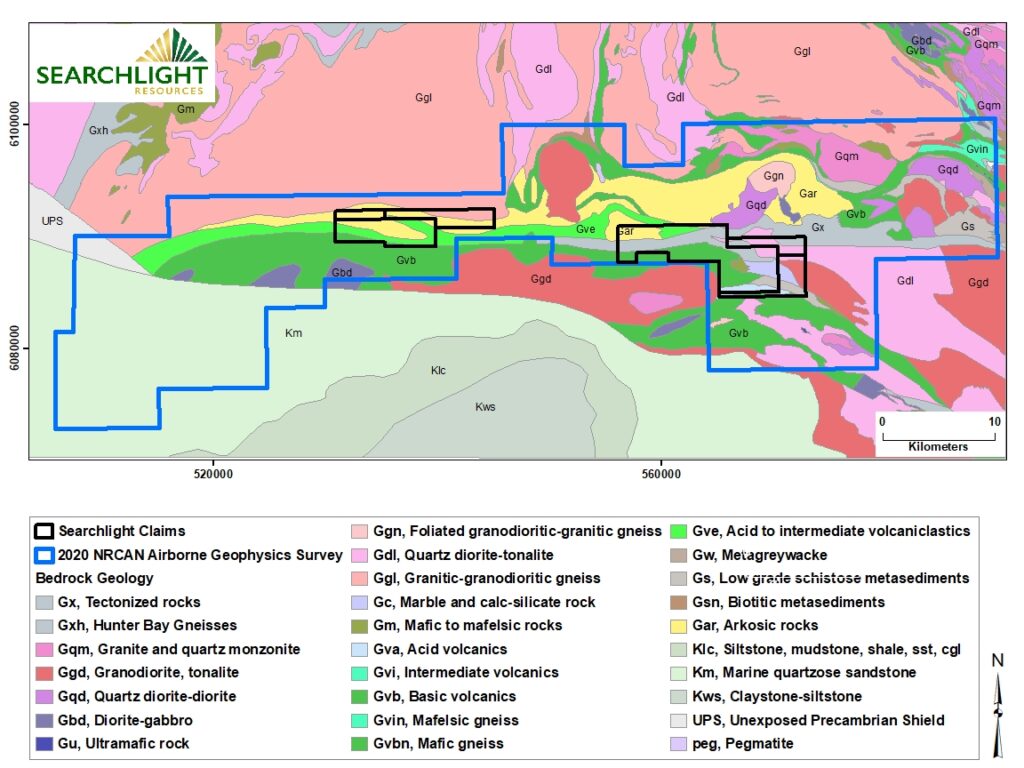Click the Klc map unit label

[x=438, y=371]
